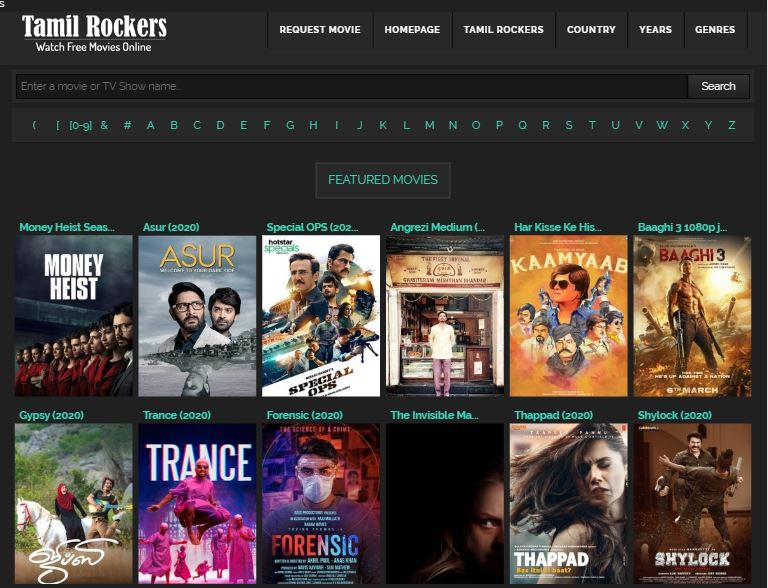Open the Money Heist poster thumbnail
Image resolution: width=768 pixels, height=588 pixels.
[74, 316]
